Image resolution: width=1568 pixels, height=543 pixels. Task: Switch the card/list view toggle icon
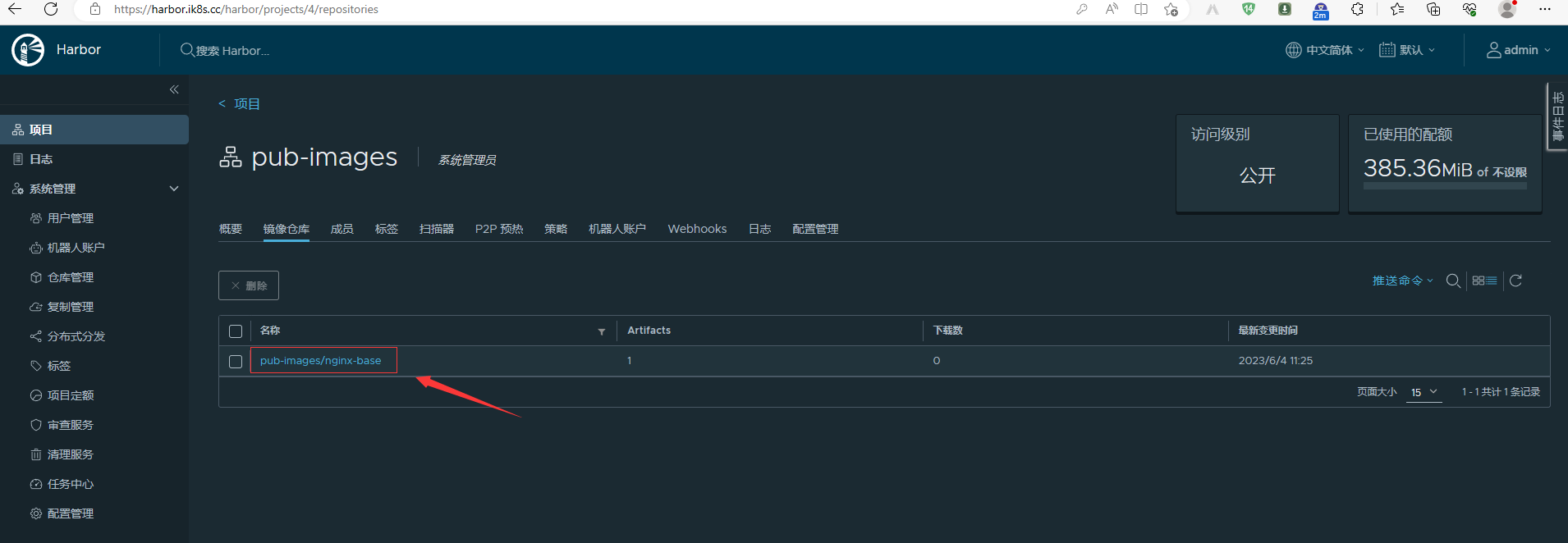(x=1484, y=281)
